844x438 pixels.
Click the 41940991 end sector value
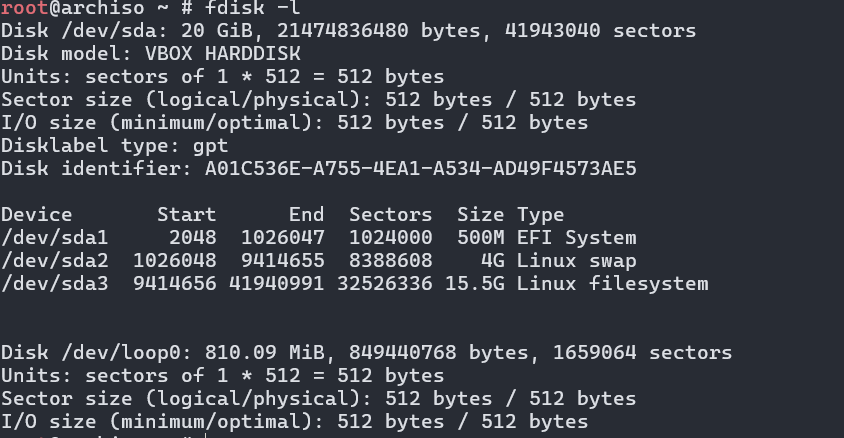(x=277, y=284)
